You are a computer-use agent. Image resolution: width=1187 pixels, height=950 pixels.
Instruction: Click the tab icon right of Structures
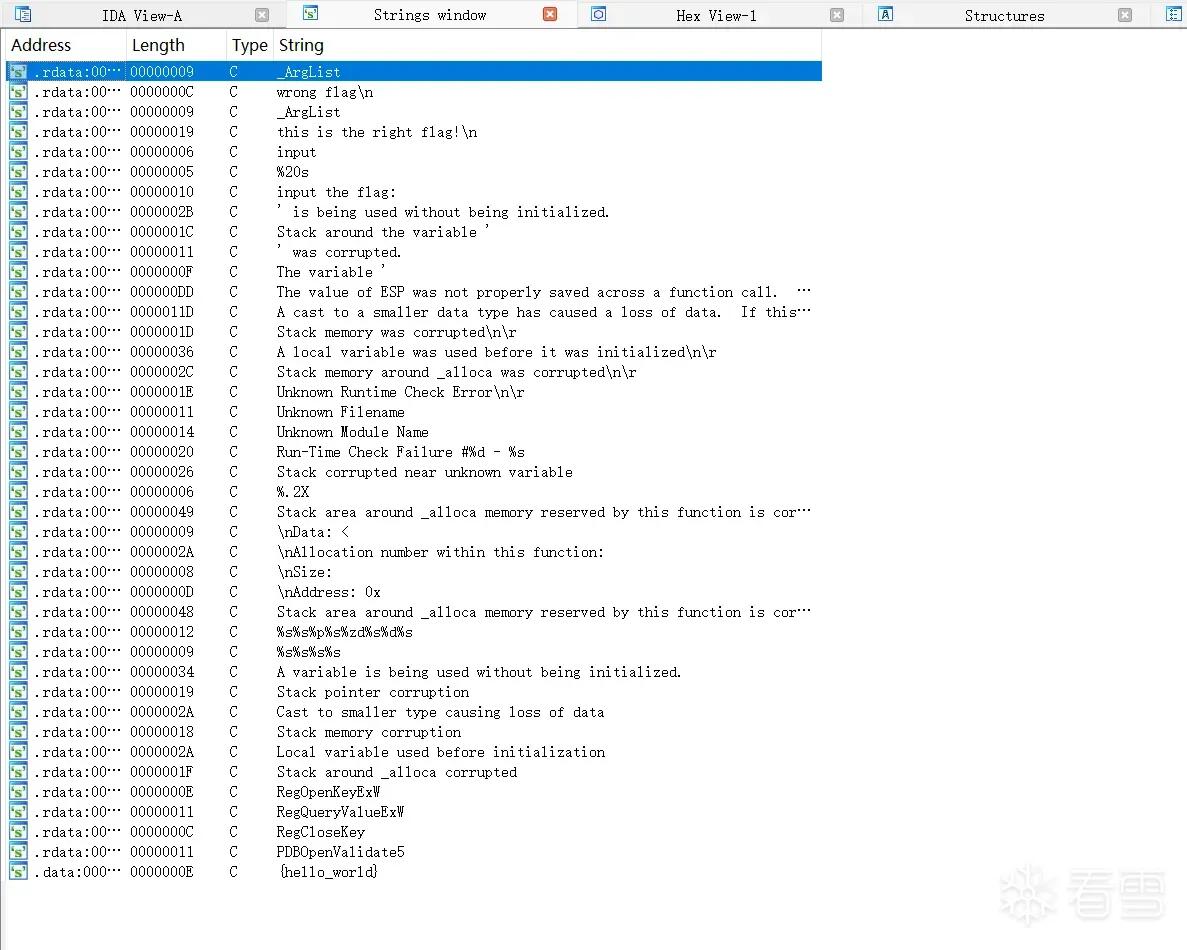[1173, 14]
